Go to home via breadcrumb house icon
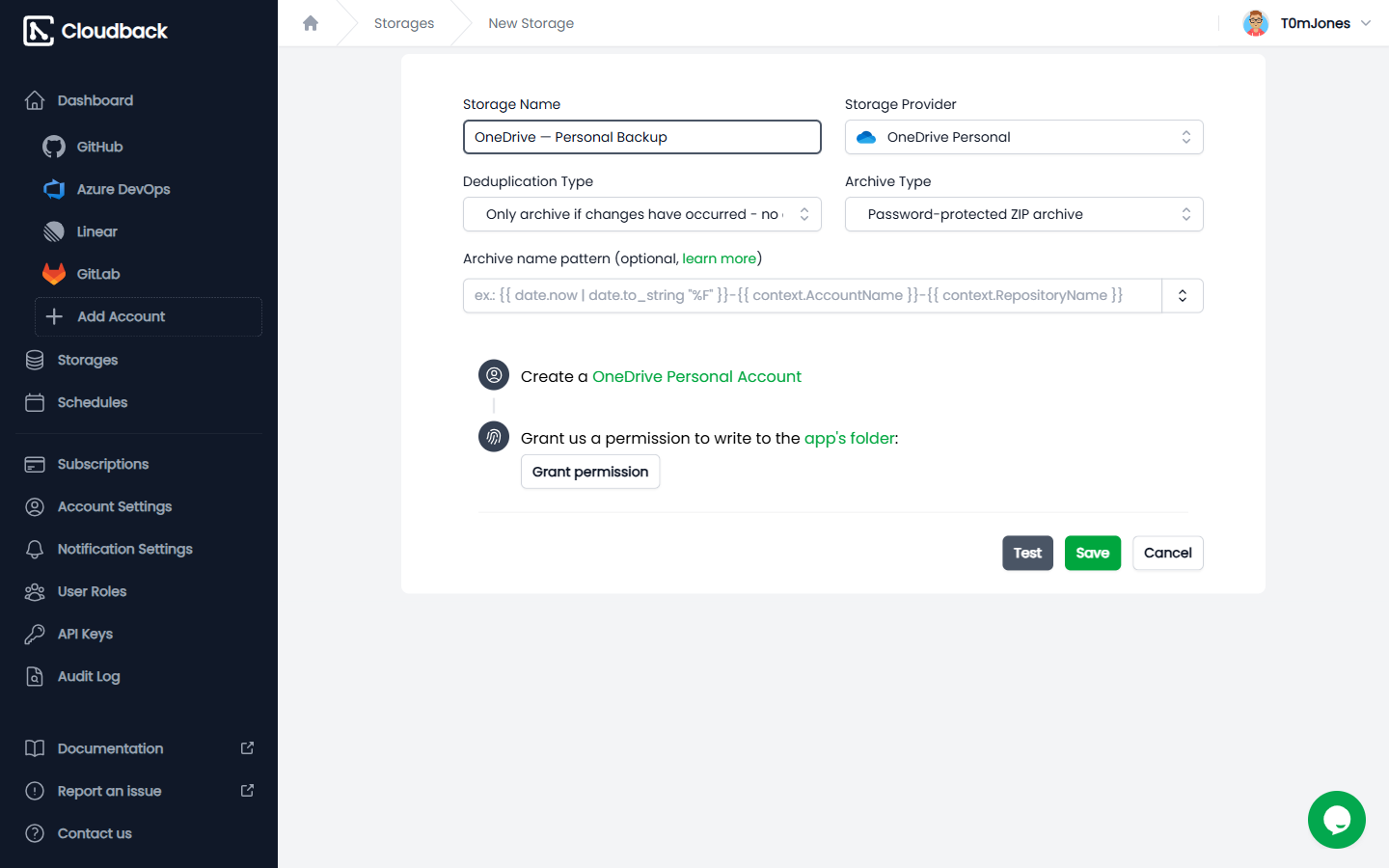1389x868 pixels. point(311,23)
